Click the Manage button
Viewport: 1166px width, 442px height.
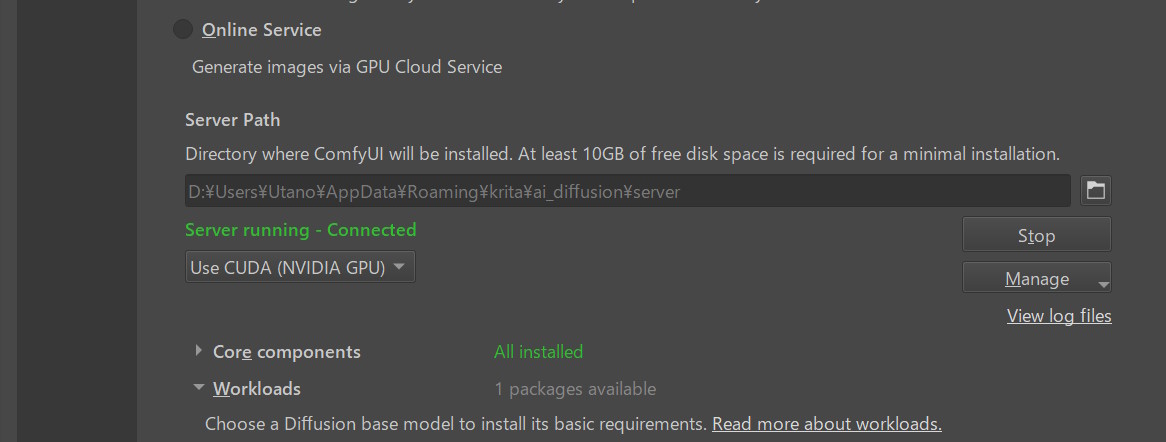(1037, 278)
